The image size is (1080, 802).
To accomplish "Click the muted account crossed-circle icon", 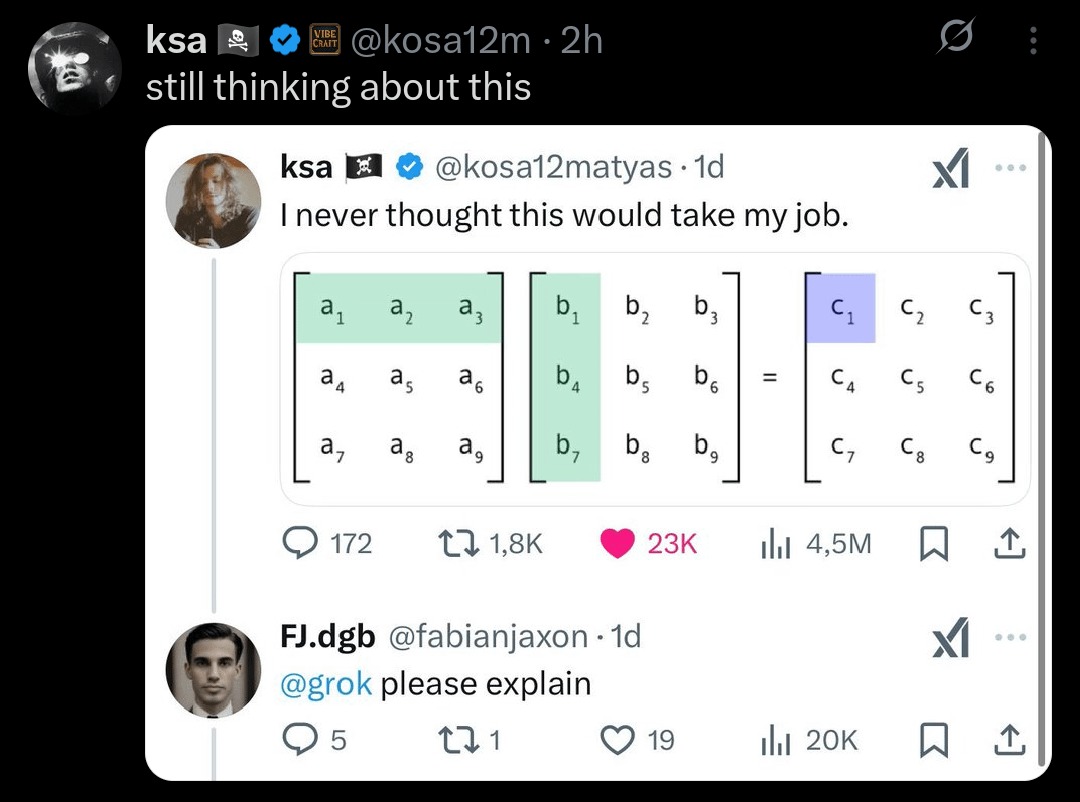I will 955,37.
